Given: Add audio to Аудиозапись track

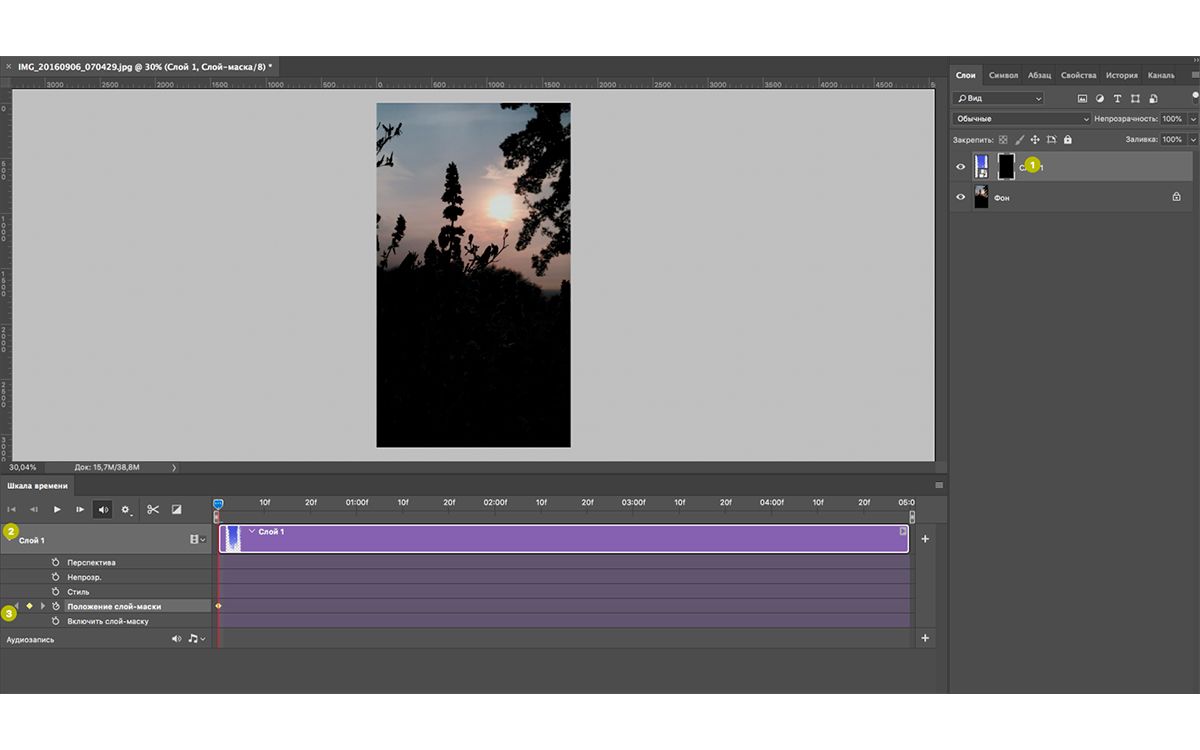Looking at the screenshot, I should click(925, 638).
